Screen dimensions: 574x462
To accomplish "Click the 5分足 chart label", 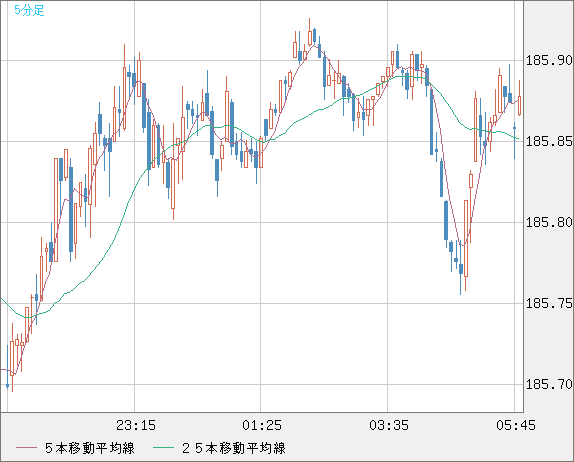I will 29,10.
